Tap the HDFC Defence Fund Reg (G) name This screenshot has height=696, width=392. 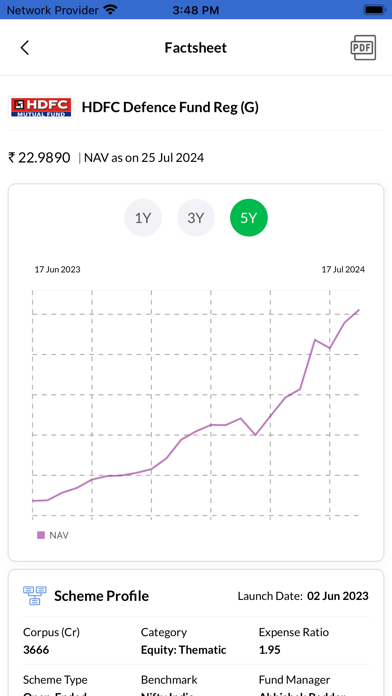tap(170, 107)
